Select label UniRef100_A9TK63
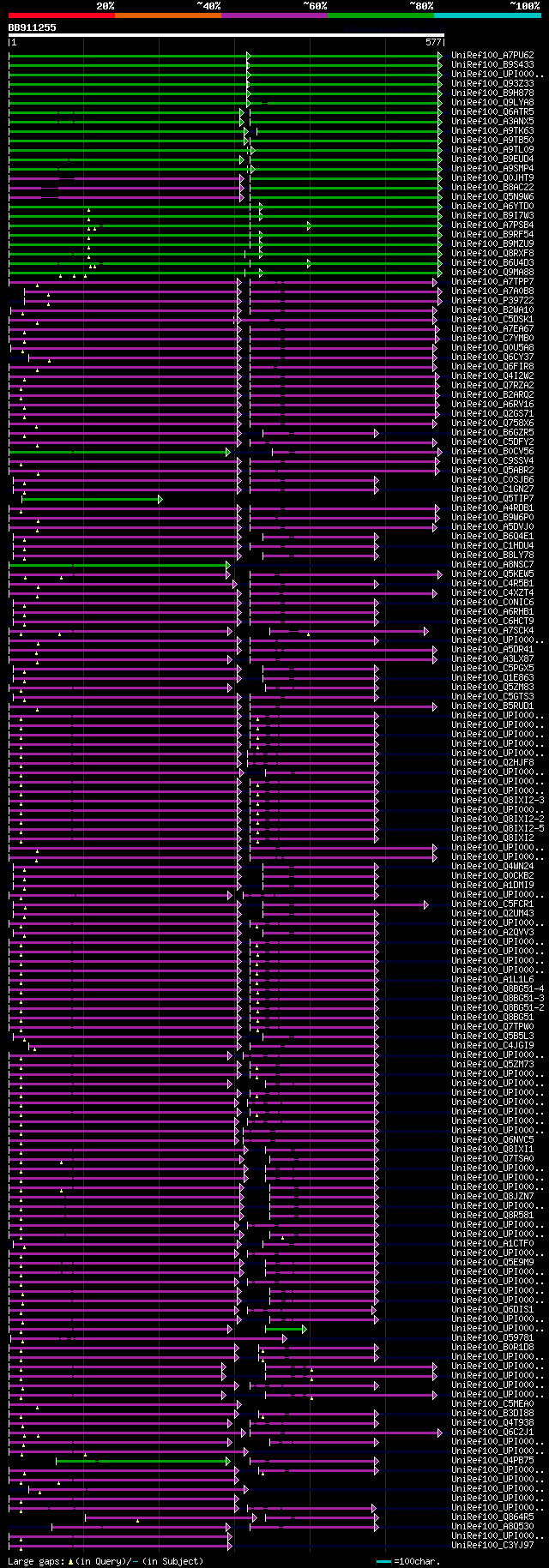 tap(492, 131)
